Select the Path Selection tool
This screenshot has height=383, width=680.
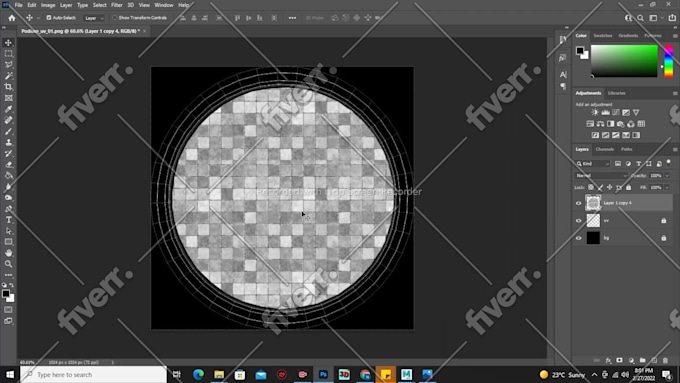(8, 231)
